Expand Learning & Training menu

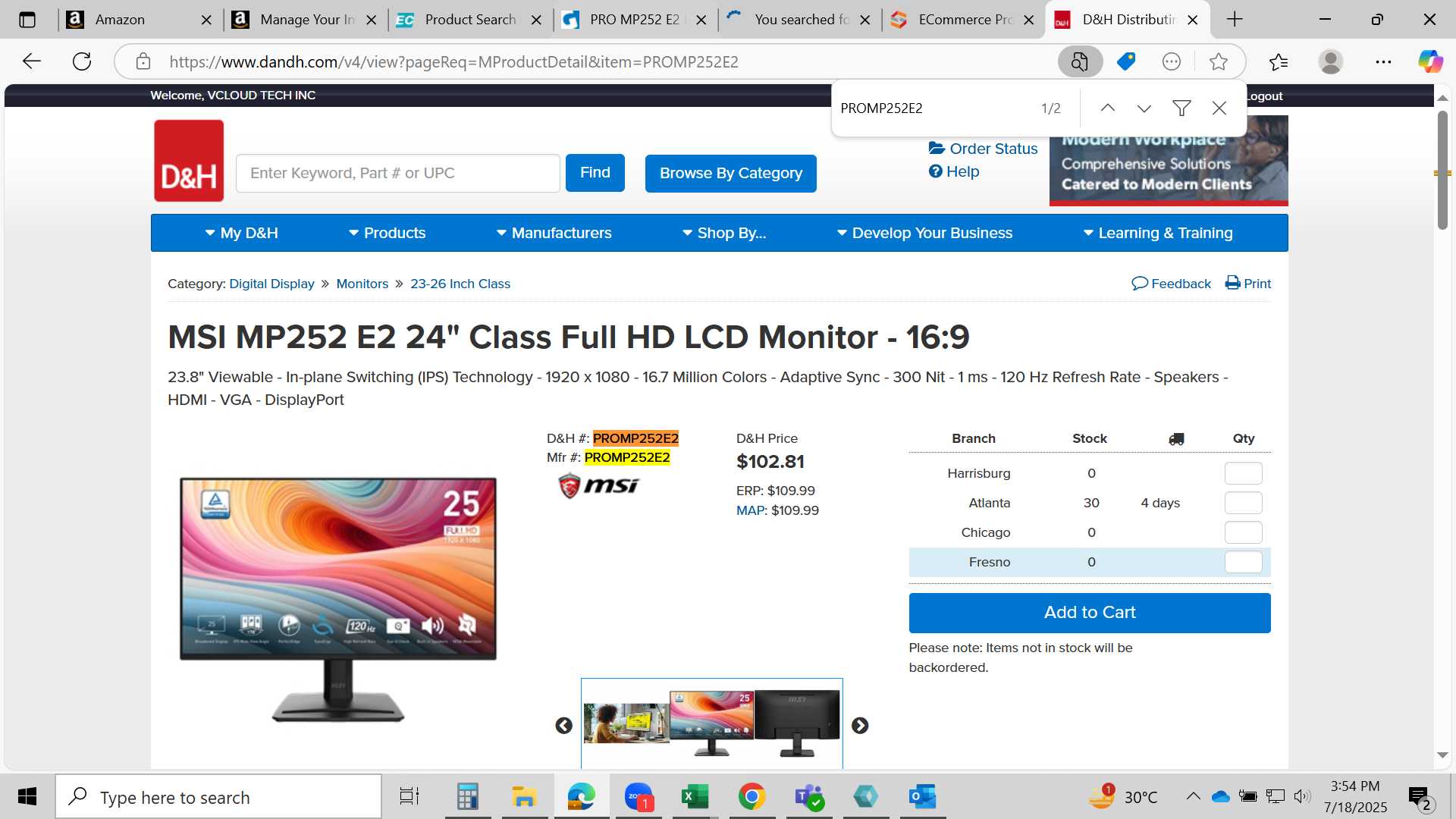[x=1158, y=233]
